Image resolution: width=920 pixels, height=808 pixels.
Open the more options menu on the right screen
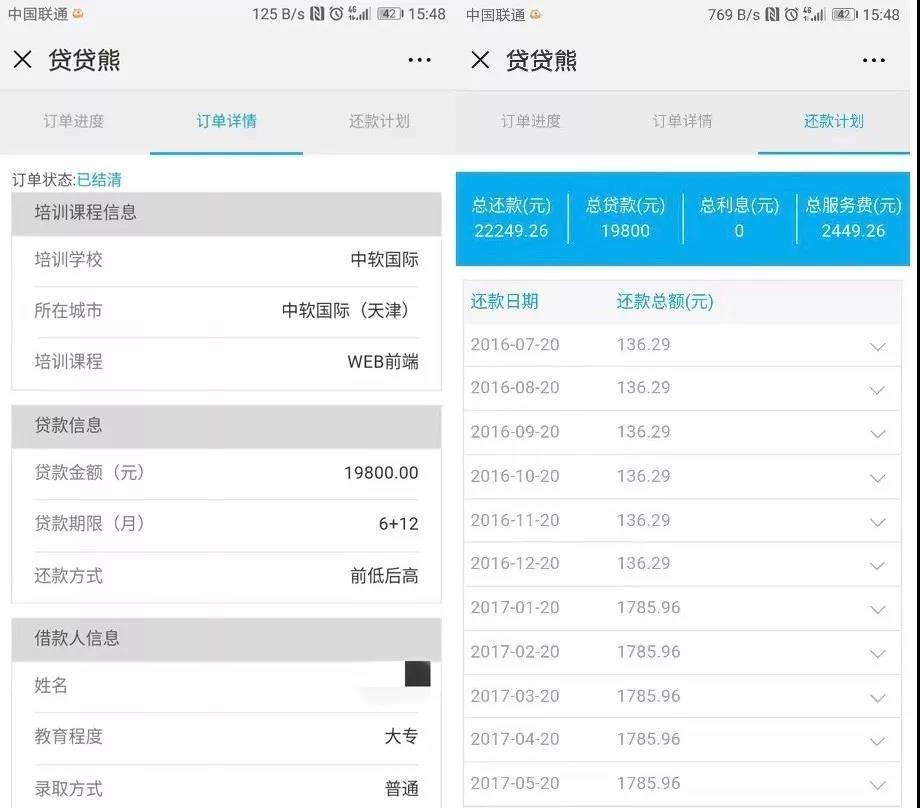point(875,61)
